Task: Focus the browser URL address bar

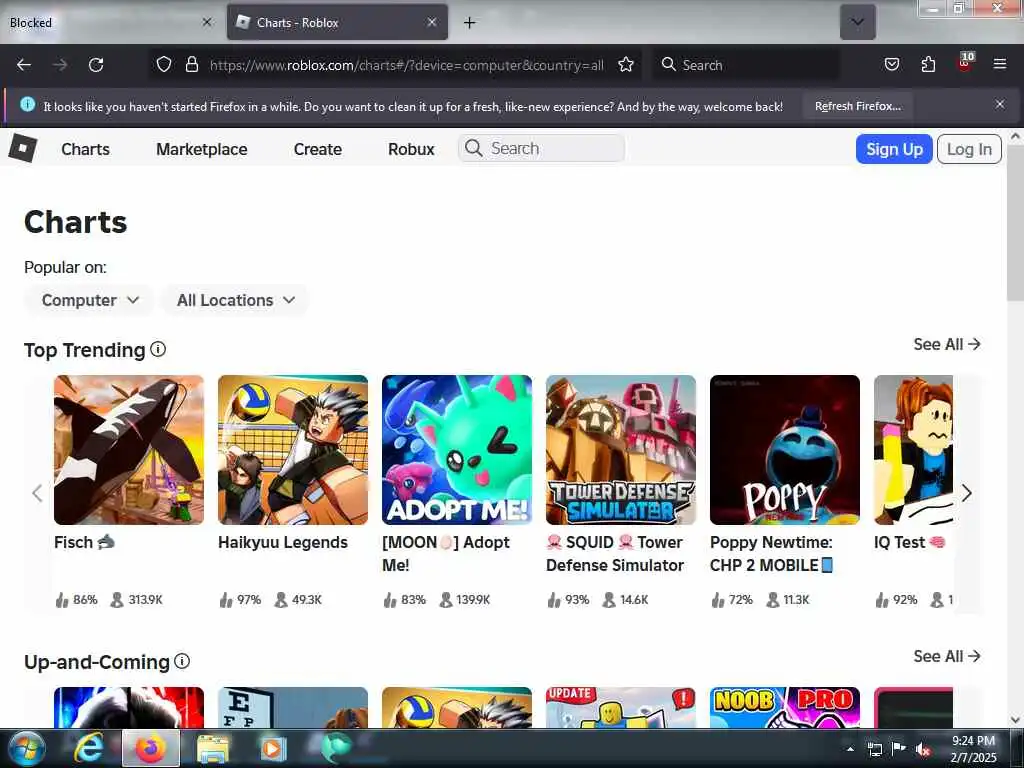Action: [407, 65]
